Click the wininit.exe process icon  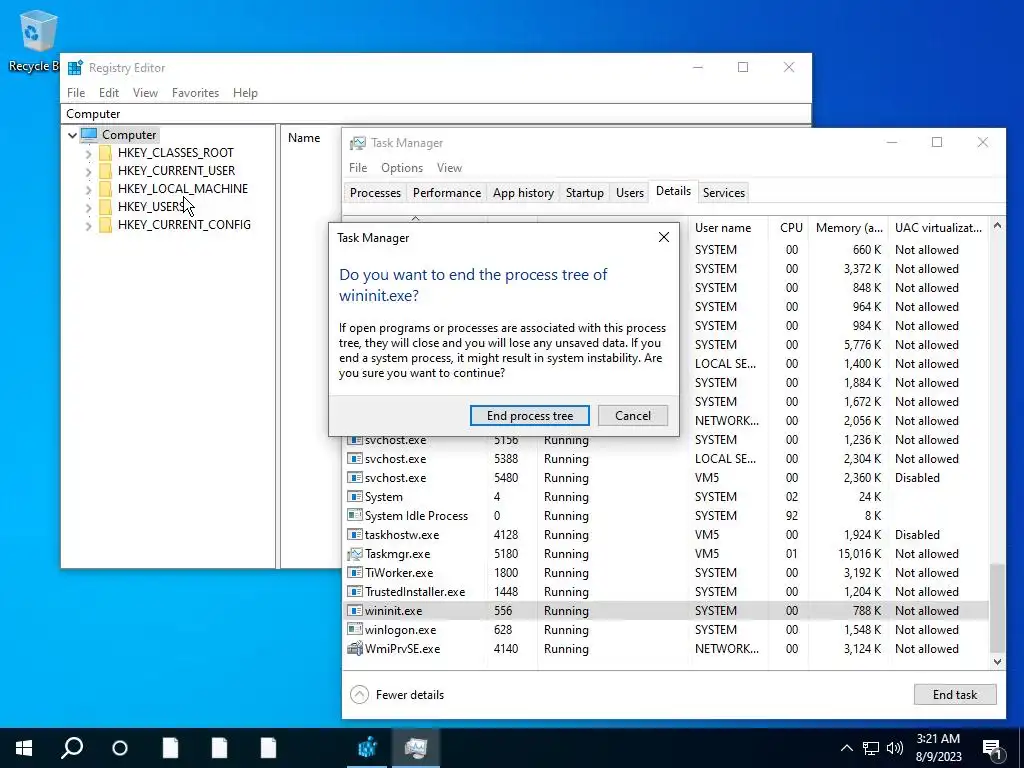[x=355, y=611]
